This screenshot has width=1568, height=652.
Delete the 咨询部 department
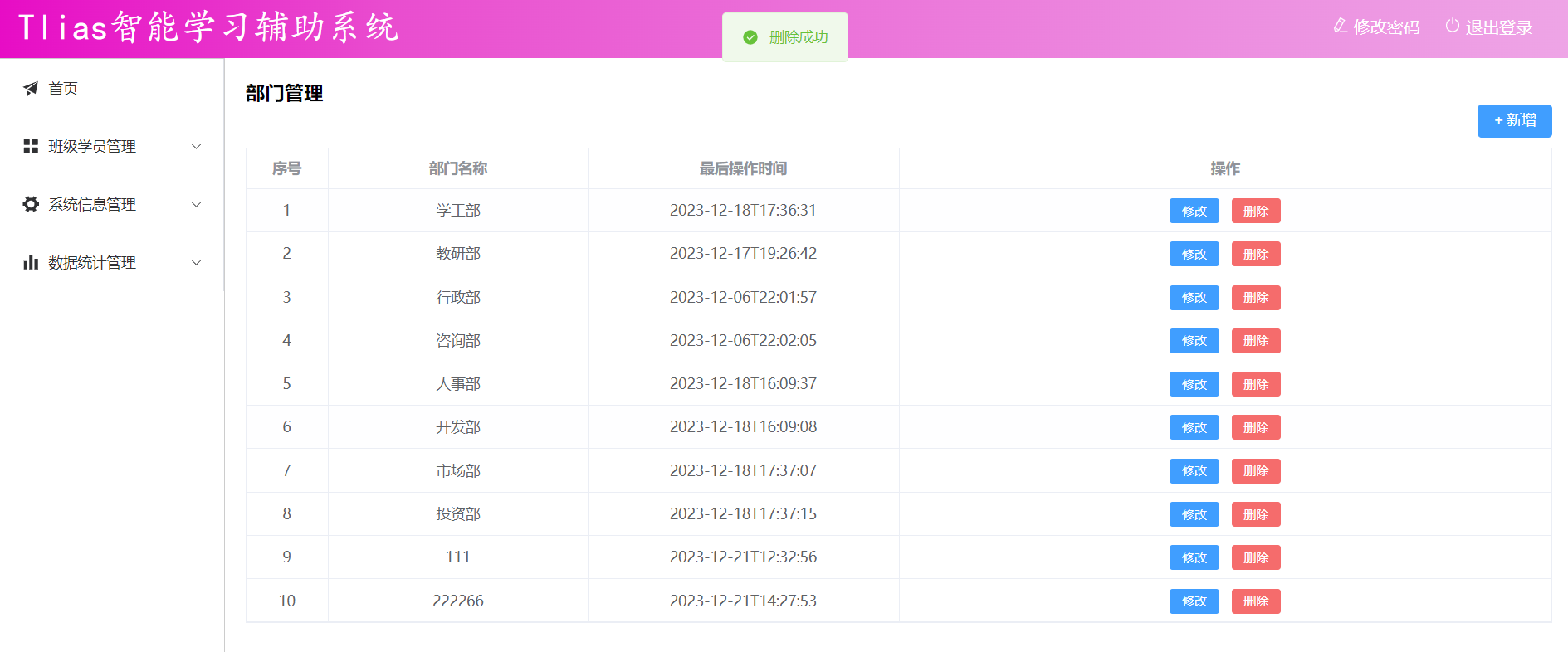click(x=1256, y=341)
